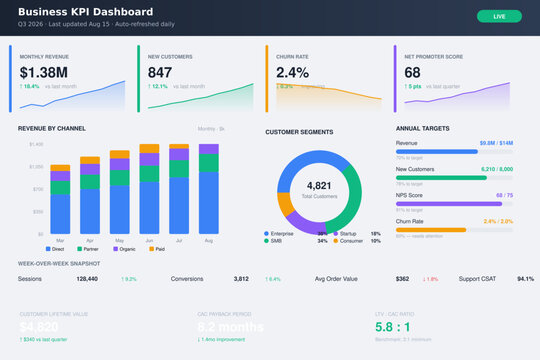Open the Monthly chart period selector

[x=211, y=129]
